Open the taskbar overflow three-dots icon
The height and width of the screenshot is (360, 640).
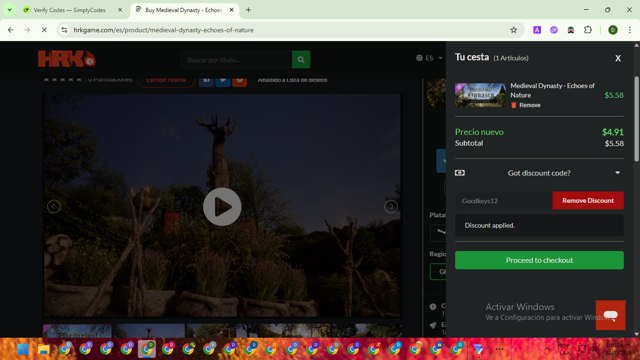[499, 349]
